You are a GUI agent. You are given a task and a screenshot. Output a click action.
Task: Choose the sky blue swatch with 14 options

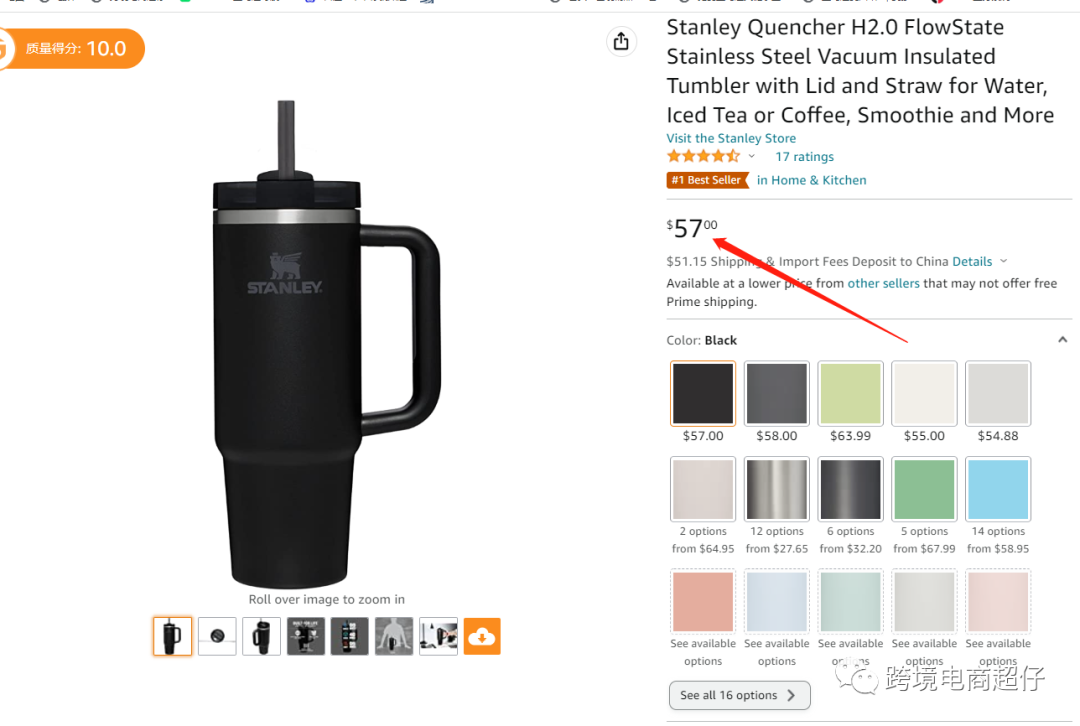997,489
